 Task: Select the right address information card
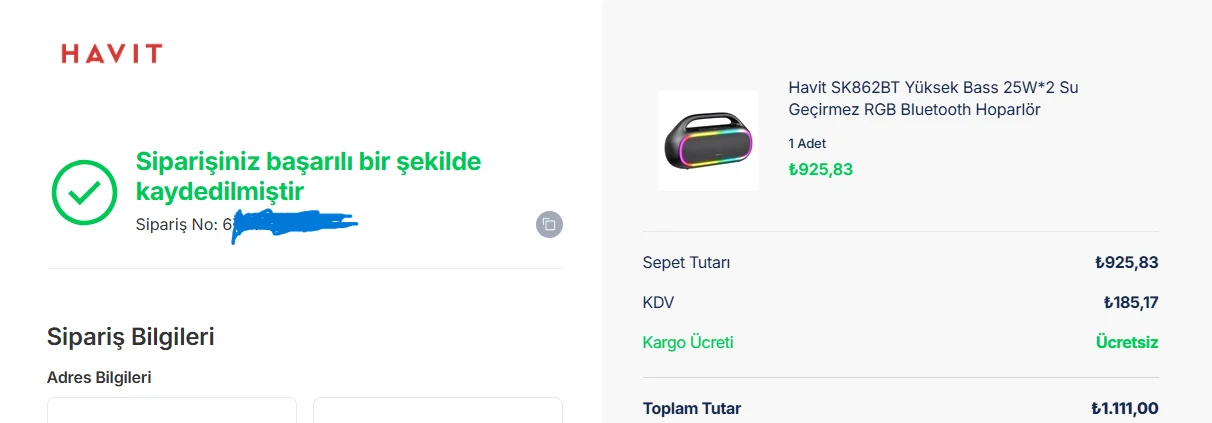pos(438,410)
